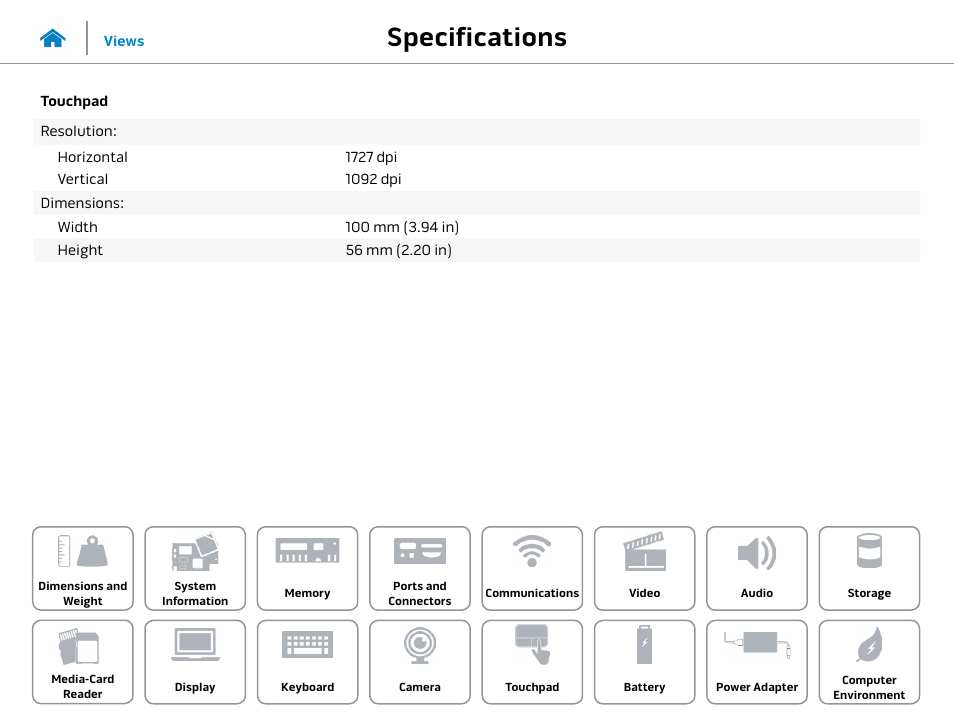Show the Camera specifications
Image resolution: width=954 pixels, height=721 pixels.
pyautogui.click(x=420, y=662)
